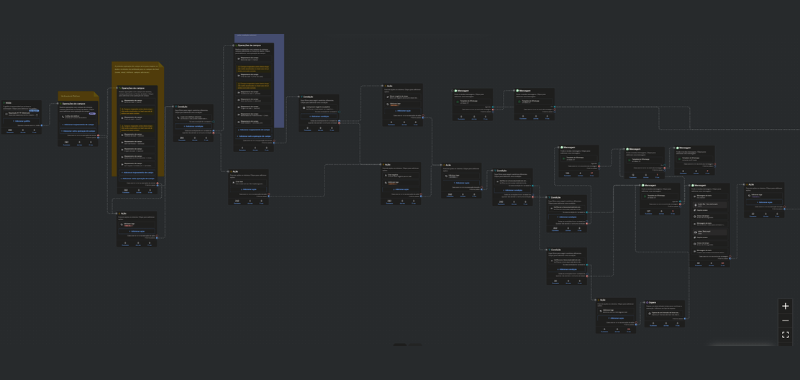This screenshot has height=380, width=800.
Task: Zoom in with the plus button
Action: (785, 306)
